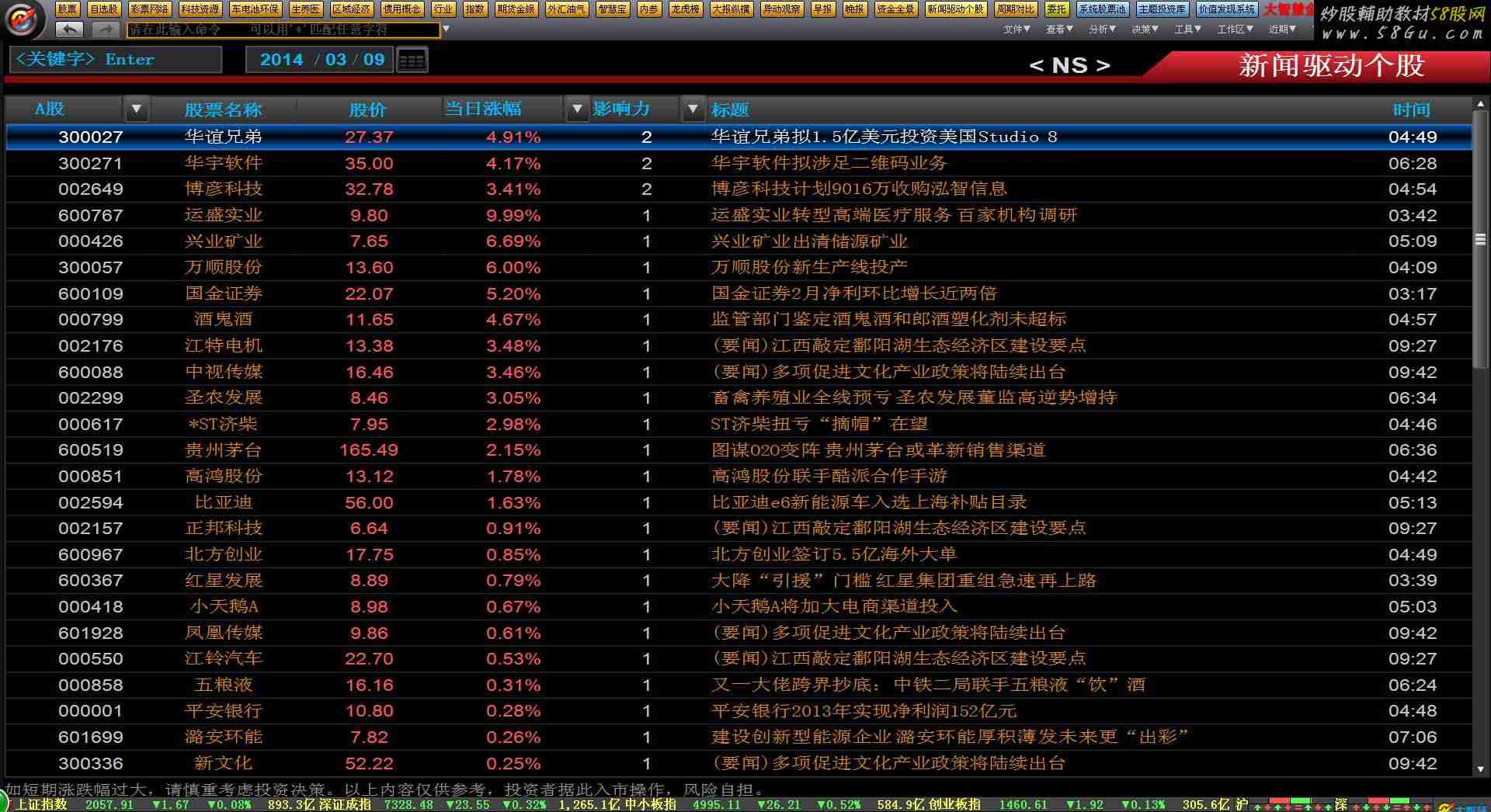The height and width of the screenshot is (812, 1491).
Task: Open the 龙虎榜 toolbar button
Action: pos(686,9)
